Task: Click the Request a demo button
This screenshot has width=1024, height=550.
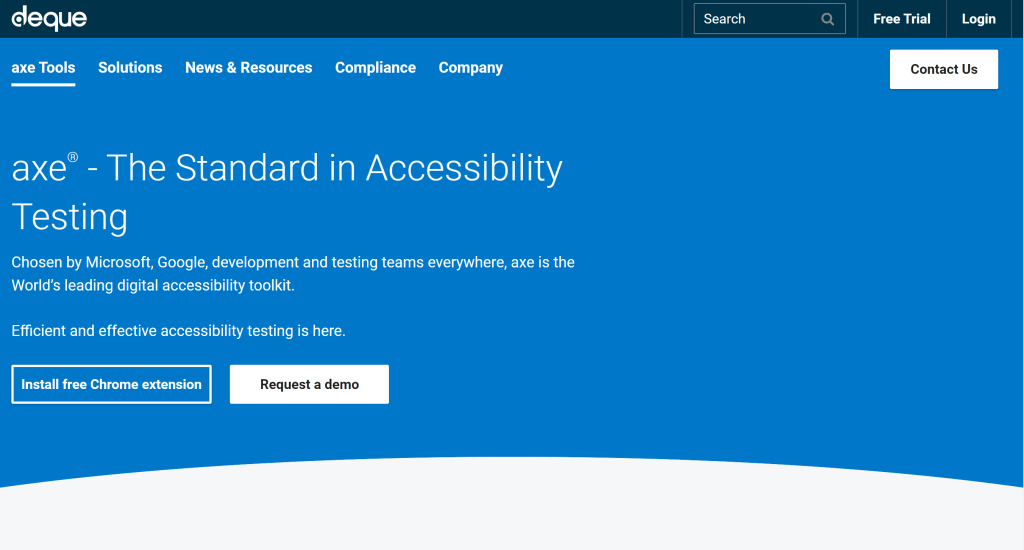Action: [309, 384]
